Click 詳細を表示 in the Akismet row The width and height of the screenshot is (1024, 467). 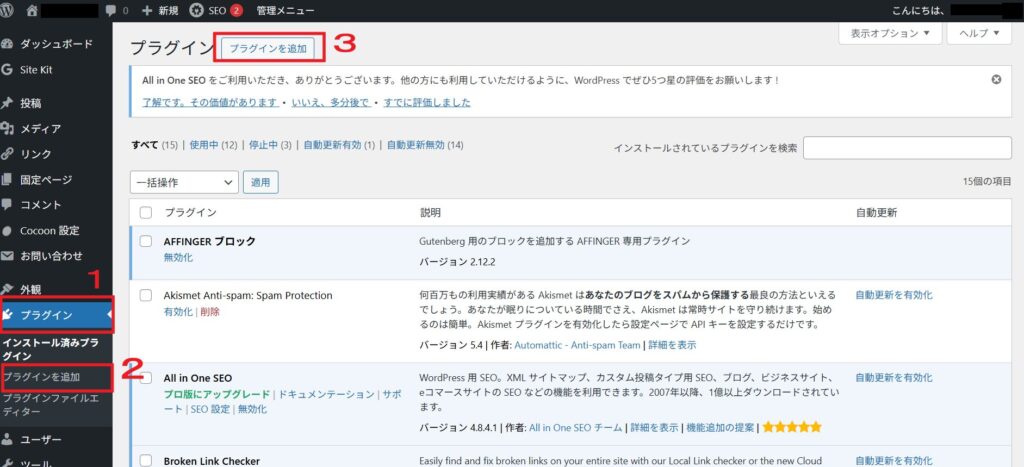pyautogui.click(x=672, y=345)
